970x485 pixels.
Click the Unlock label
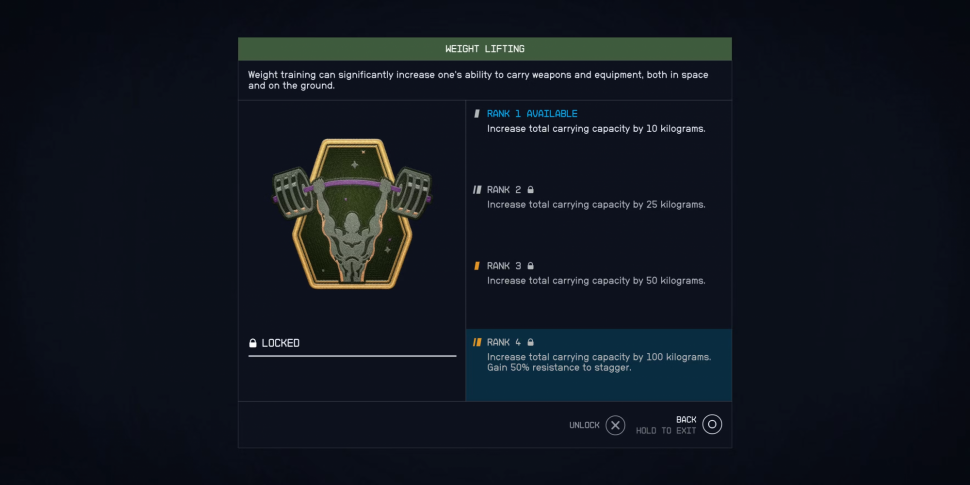click(x=584, y=425)
